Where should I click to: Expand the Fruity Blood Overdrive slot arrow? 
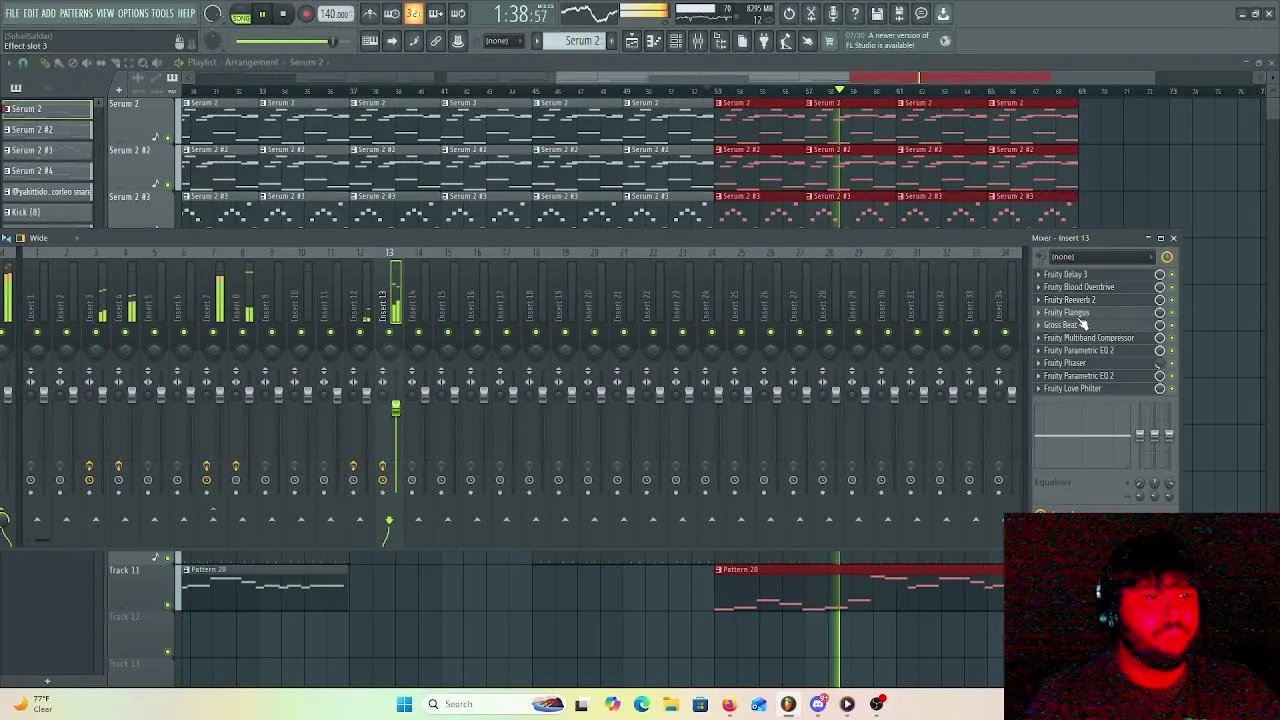[x=1038, y=288]
